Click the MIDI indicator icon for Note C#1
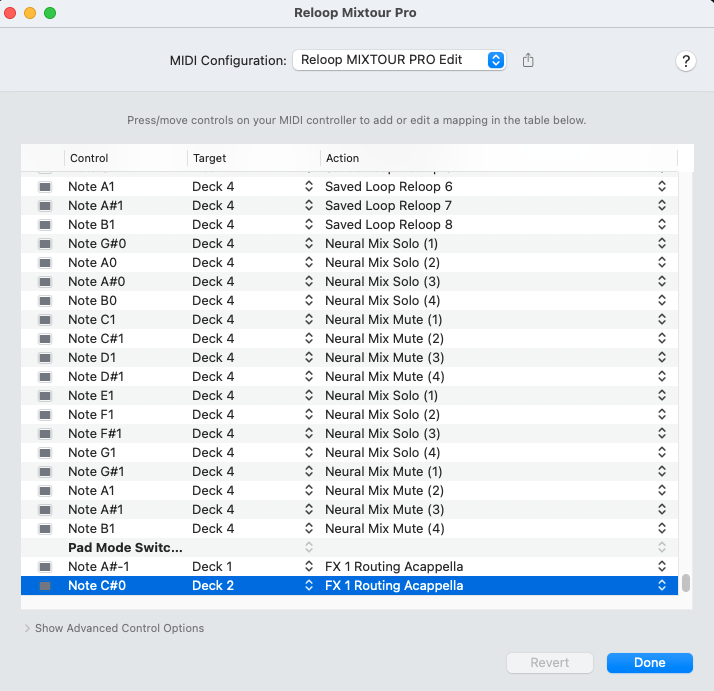The height and width of the screenshot is (691, 714). coord(45,339)
